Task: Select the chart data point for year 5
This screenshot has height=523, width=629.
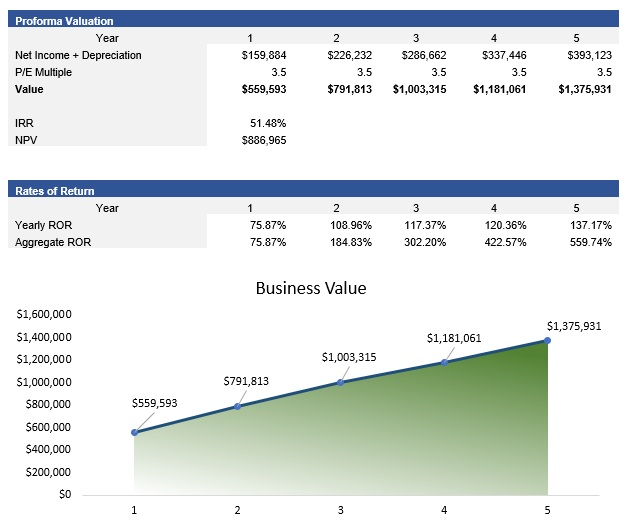Action: [x=547, y=341]
